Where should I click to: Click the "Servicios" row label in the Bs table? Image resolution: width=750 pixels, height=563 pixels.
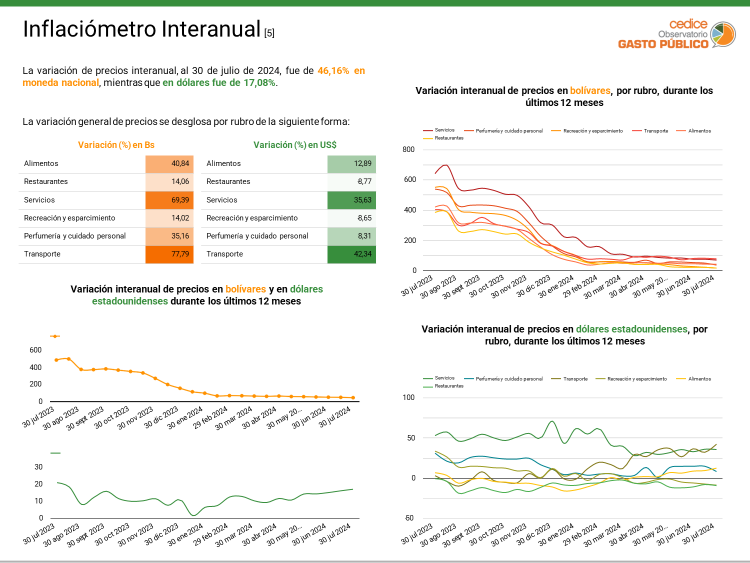coord(39,200)
